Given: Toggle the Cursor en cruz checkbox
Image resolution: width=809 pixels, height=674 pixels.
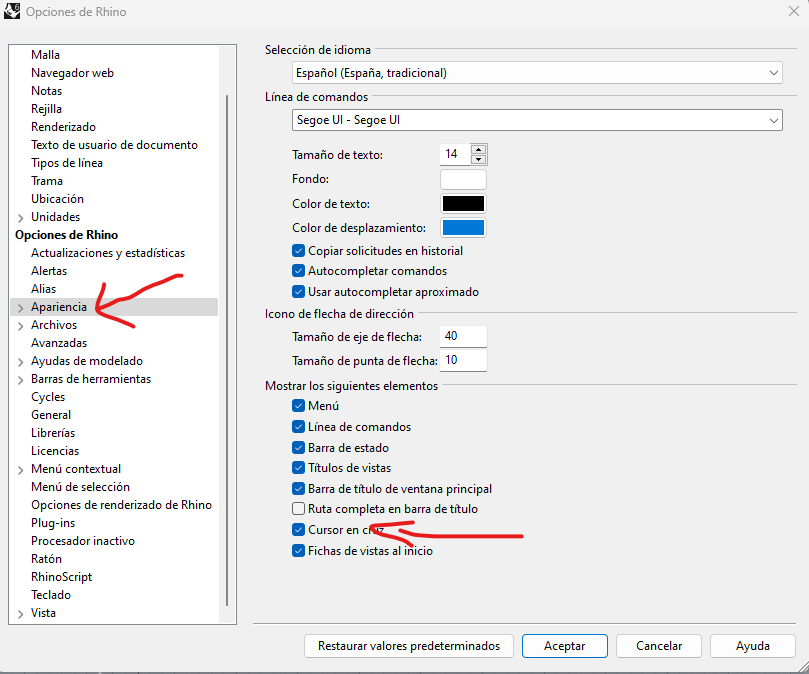Looking at the screenshot, I should pyautogui.click(x=298, y=529).
